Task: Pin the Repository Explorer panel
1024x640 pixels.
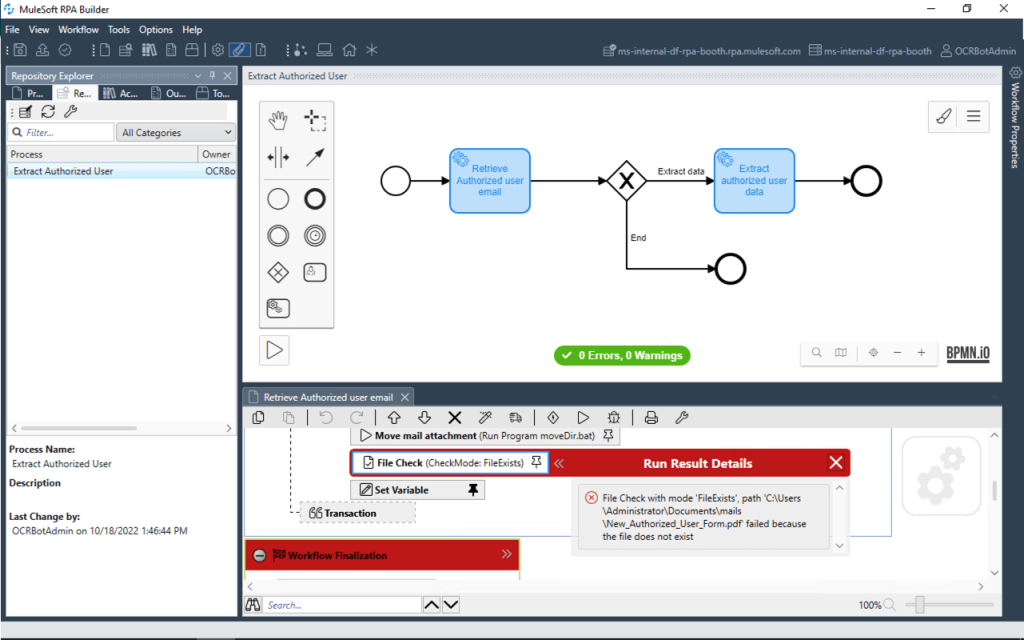Action: coord(212,76)
